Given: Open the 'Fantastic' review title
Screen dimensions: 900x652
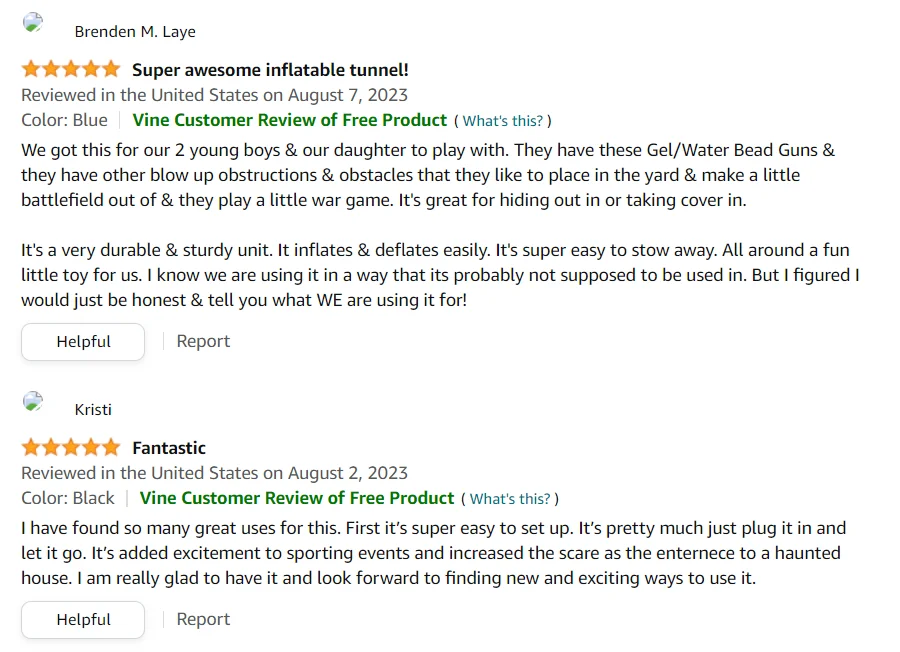Looking at the screenshot, I should (x=169, y=448).
